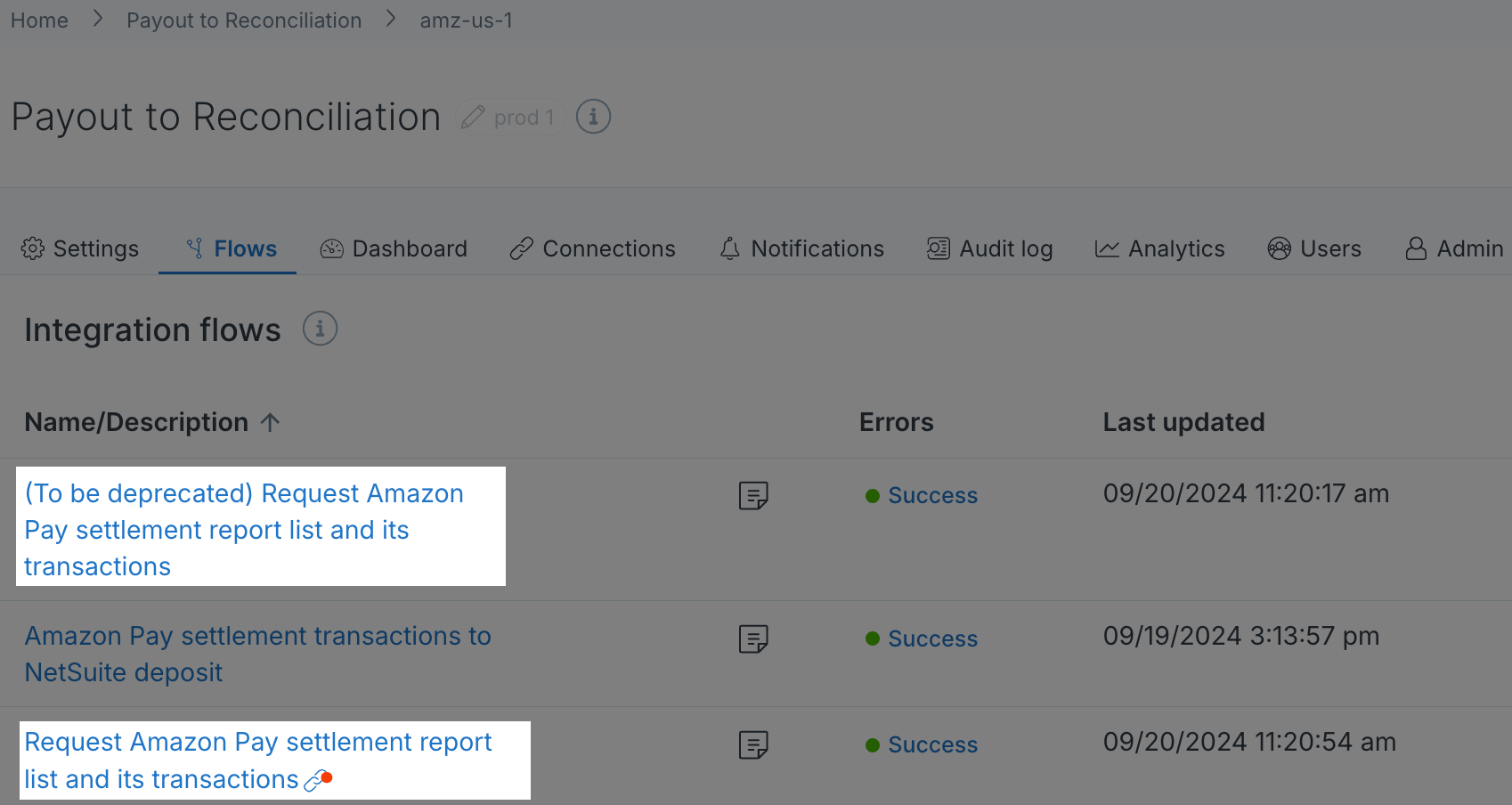The image size is (1512, 805).
Task: Open Amazon Pay settlement transactions to NetSuite deposit
Action: click(x=258, y=654)
